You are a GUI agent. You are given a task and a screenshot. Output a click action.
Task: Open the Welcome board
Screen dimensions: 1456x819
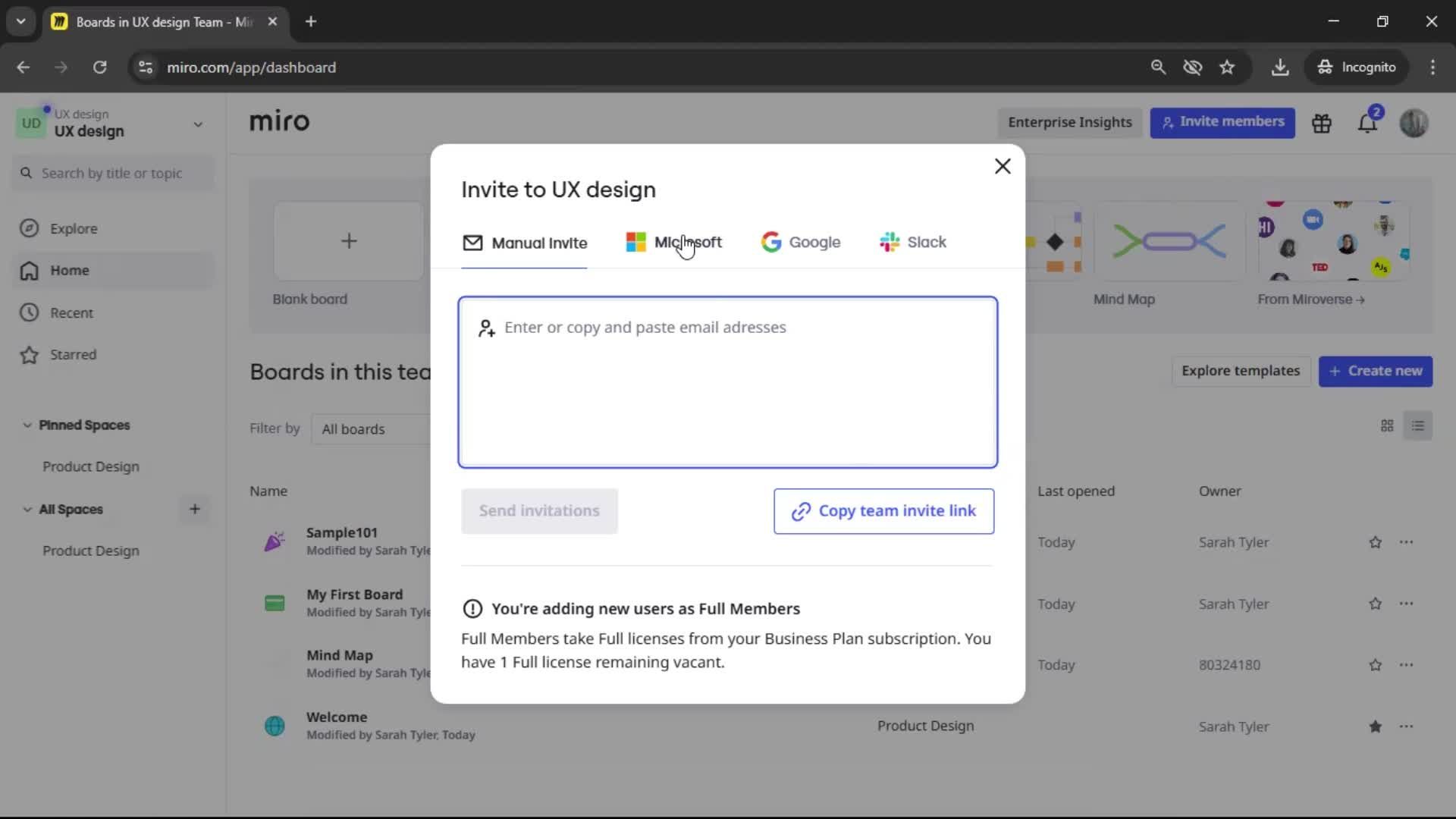337,717
